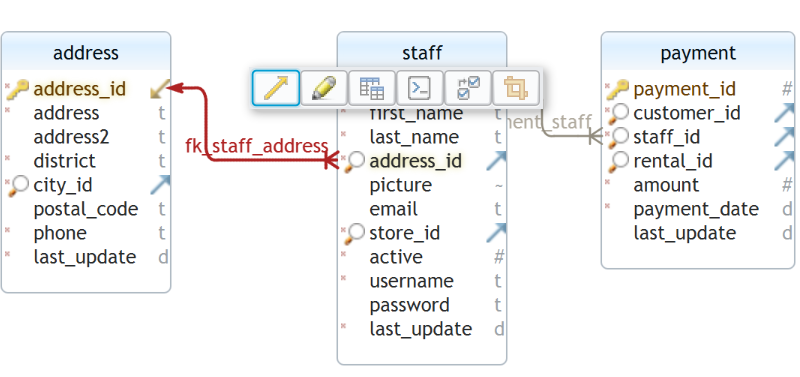Viewport: 800px width, 377px height.
Task: Click the crop layout icon in floating toolbar
Action: [x=516, y=88]
